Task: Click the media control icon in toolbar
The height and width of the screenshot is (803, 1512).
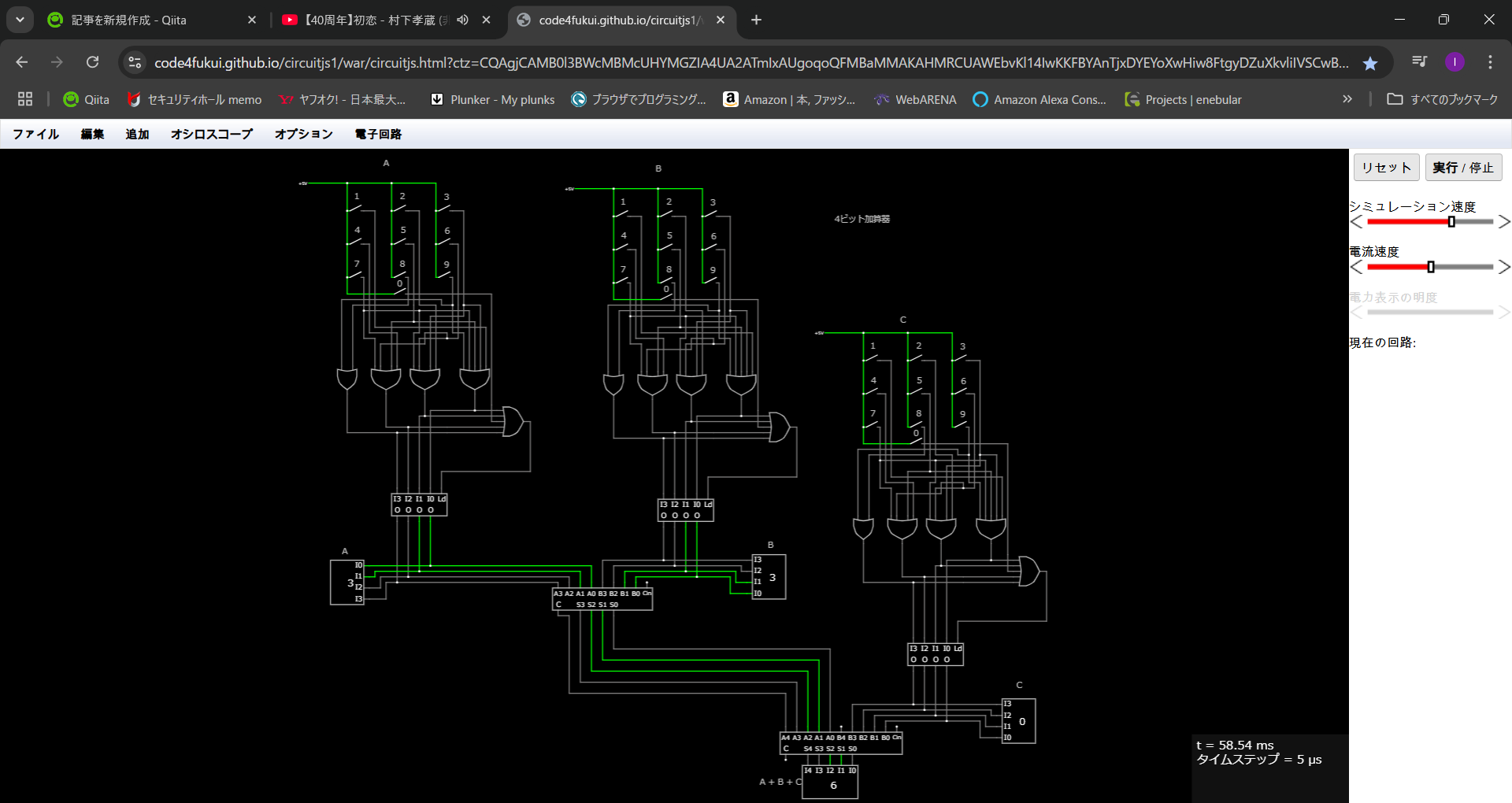Action: (x=1419, y=62)
